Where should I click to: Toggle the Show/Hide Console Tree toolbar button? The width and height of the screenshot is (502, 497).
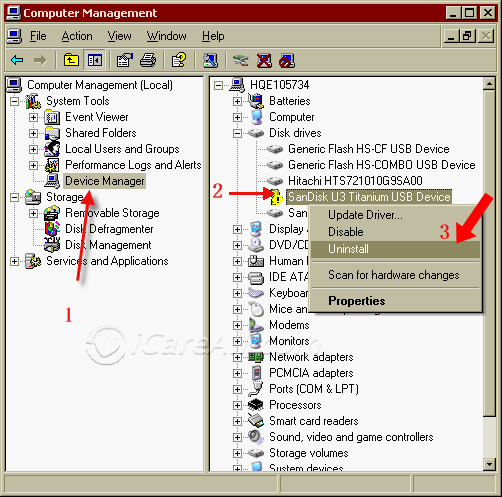[x=95, y=60]
